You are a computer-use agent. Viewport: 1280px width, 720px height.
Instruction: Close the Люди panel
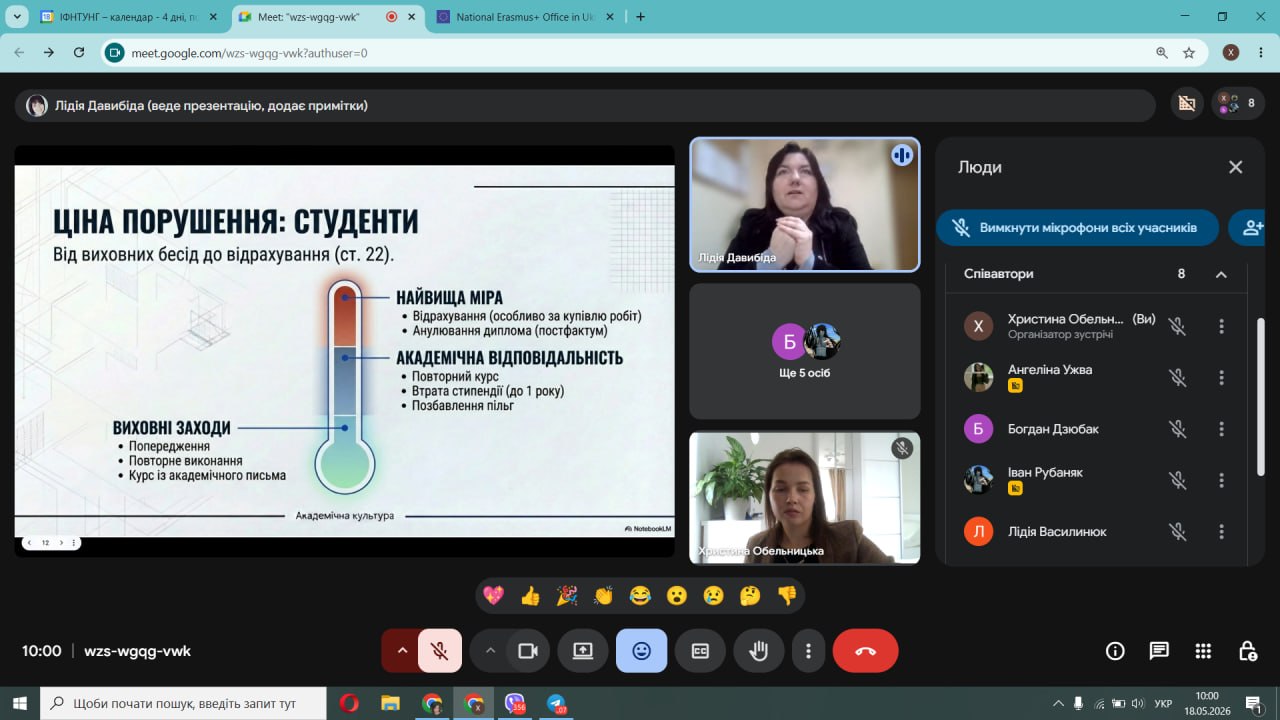point(1236,167)
